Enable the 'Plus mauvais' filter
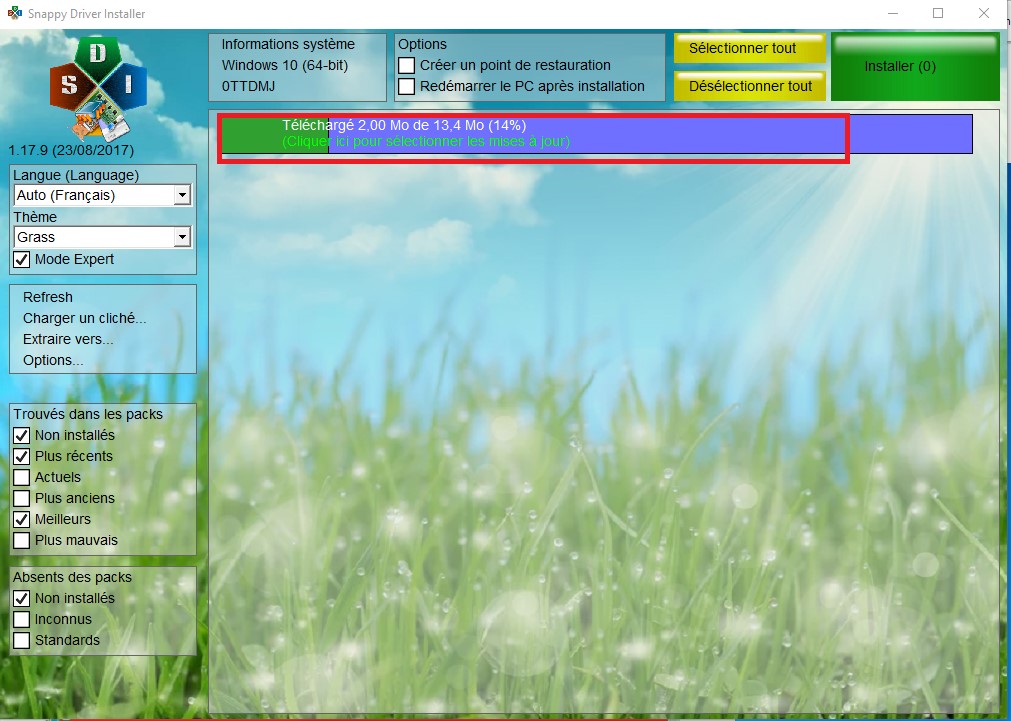Screen dimensions: 1011x721 click(21, 540)
